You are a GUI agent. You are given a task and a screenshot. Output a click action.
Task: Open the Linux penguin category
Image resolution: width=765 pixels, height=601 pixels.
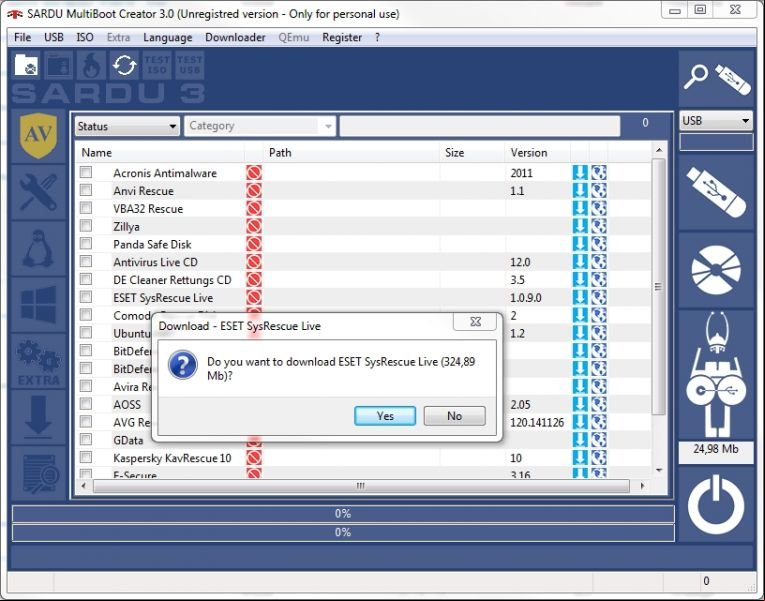click(39, 249)
